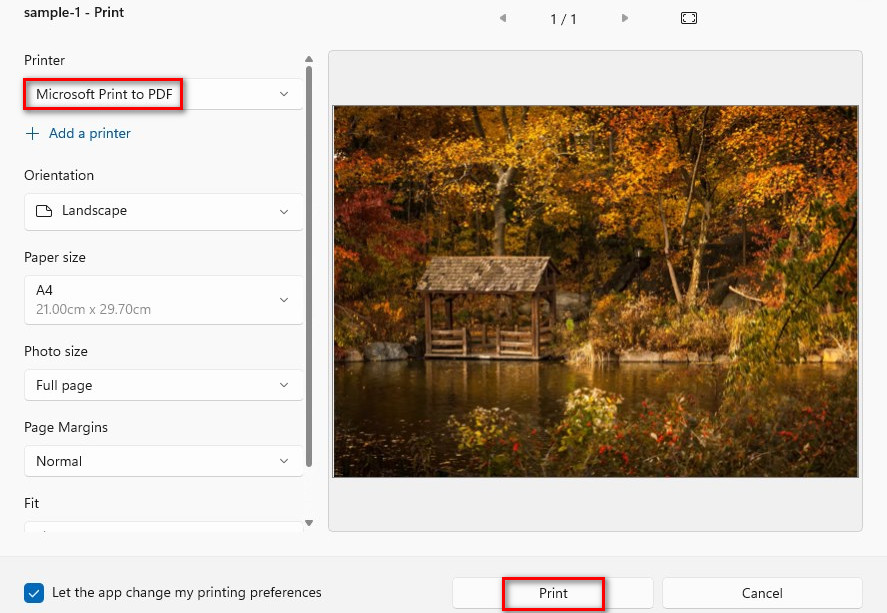The height and width of the screenshot is (613, 887).
Task: Click the scroll-down arrow on the settings panel
Action: (309, 522)
